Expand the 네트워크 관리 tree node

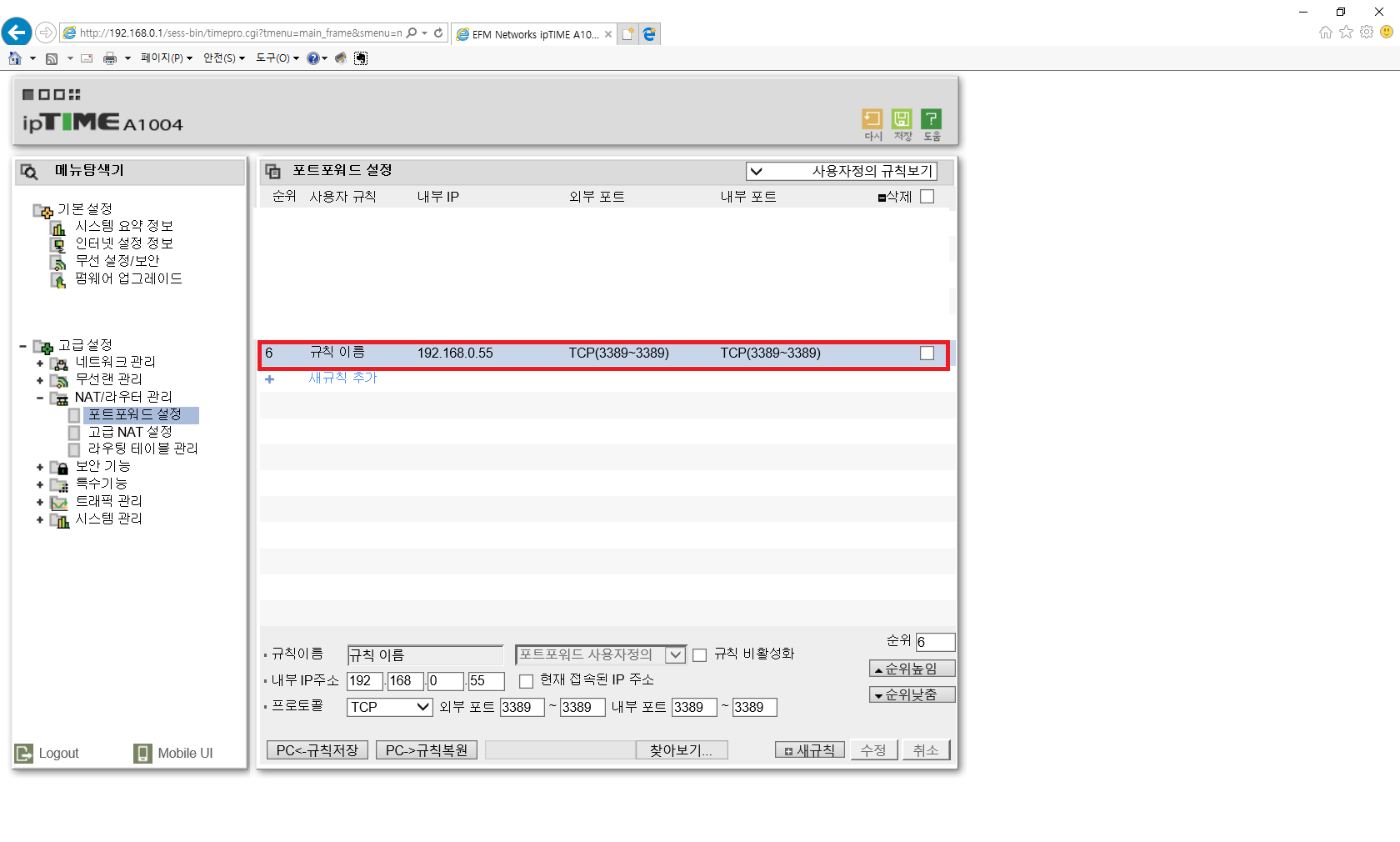tap(40, 363)
